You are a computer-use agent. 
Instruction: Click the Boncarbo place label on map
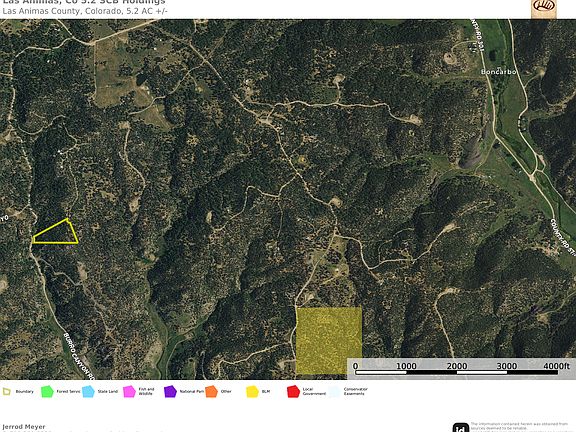(498, 72)
